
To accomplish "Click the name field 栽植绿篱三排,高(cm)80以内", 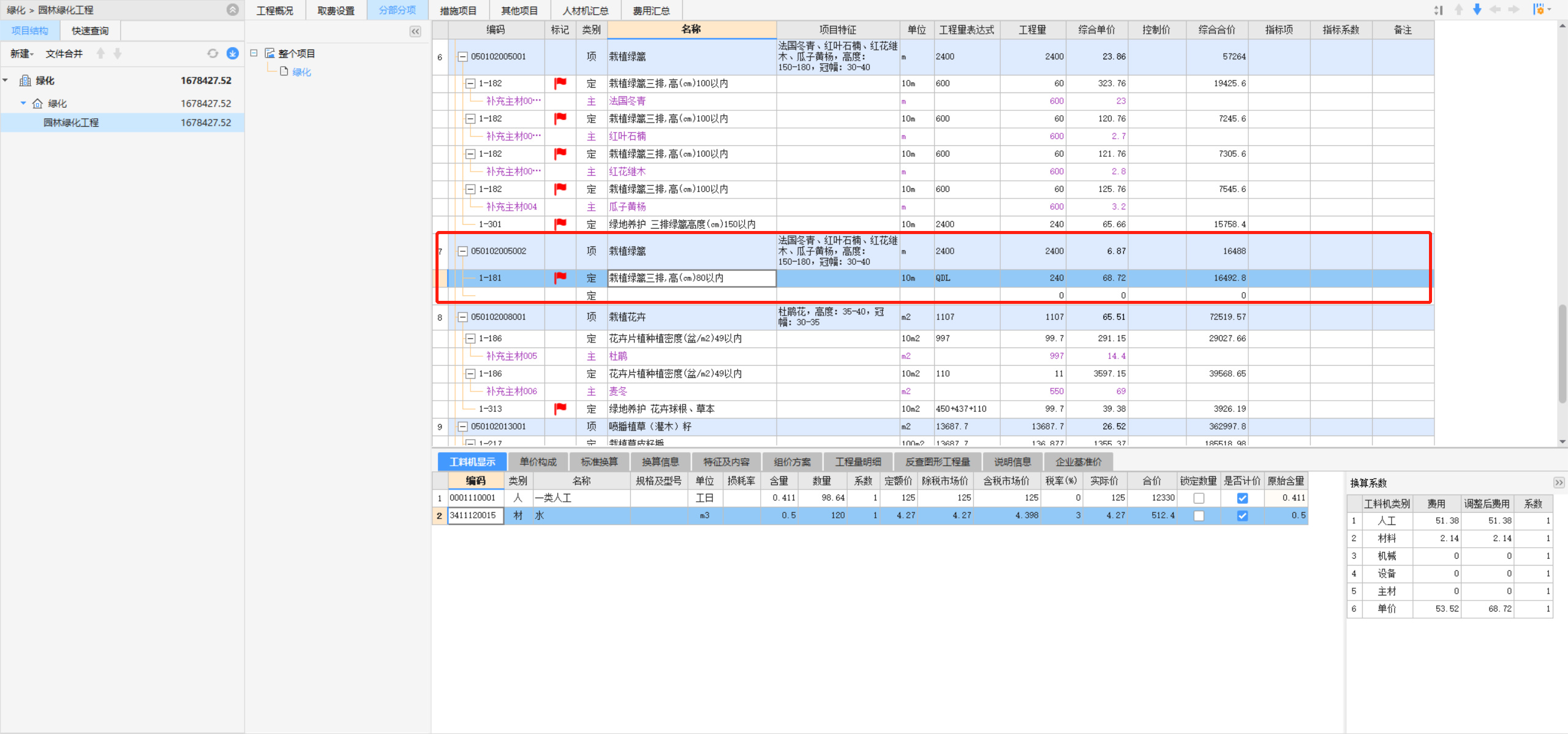I will point(692,278).
